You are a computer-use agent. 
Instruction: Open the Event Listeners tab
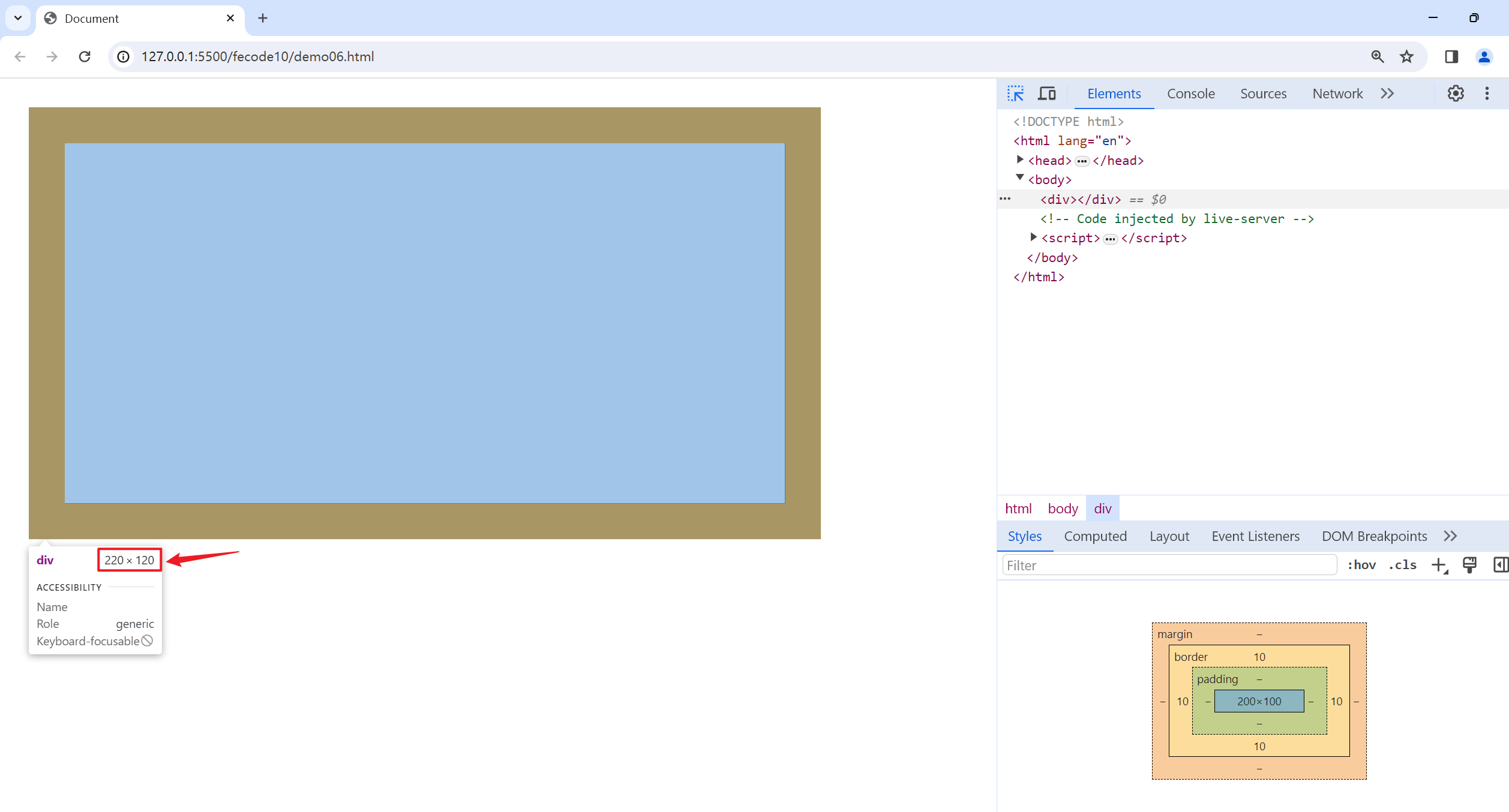[1255, 536]
